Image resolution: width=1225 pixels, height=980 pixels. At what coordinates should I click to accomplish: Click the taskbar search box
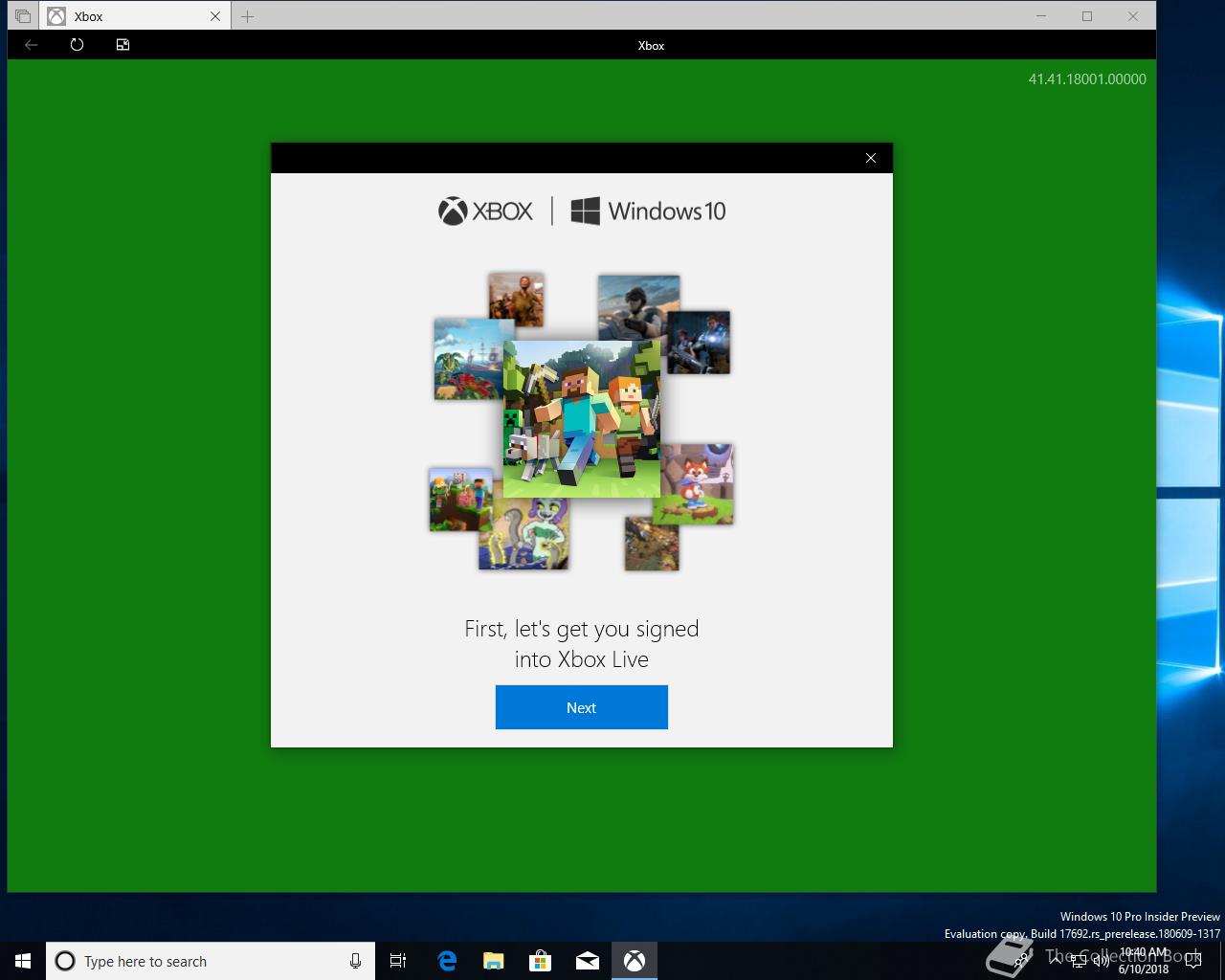pos(210,961)
